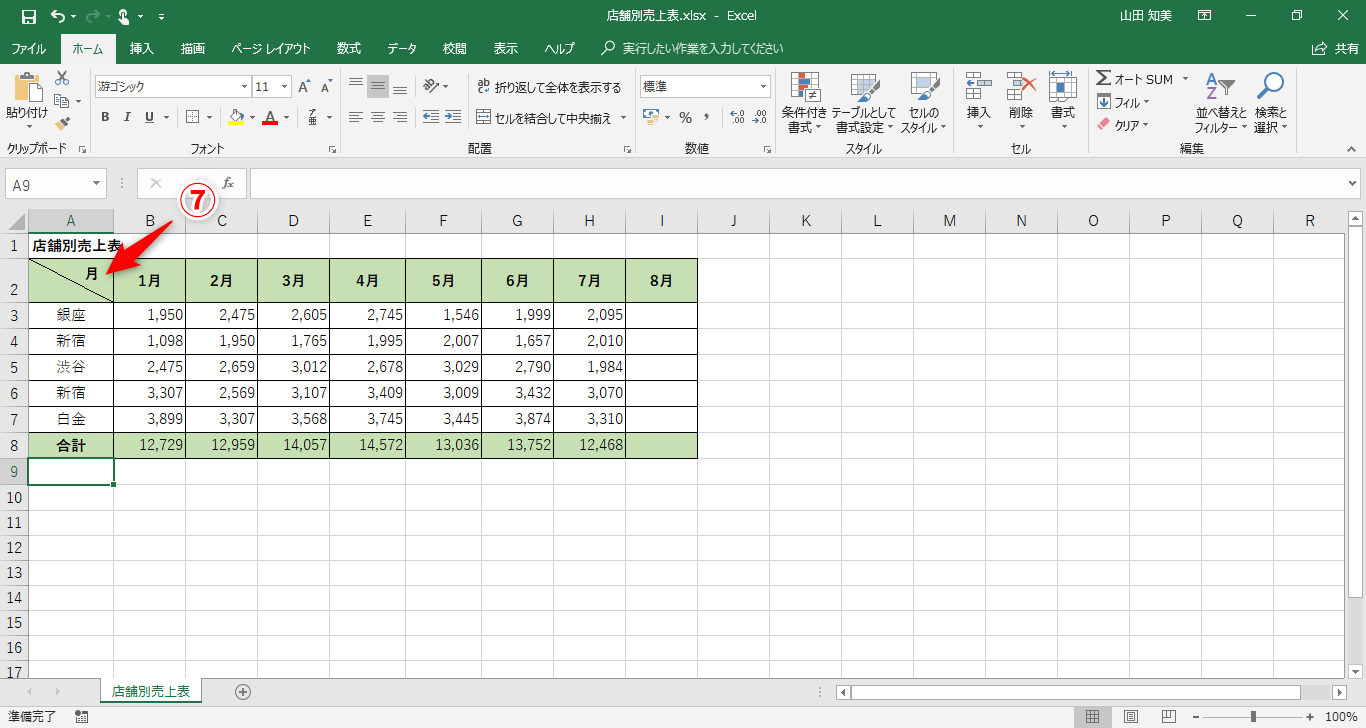
Task: Switch to the Data (データ) tab
Action: pos(402,48)
